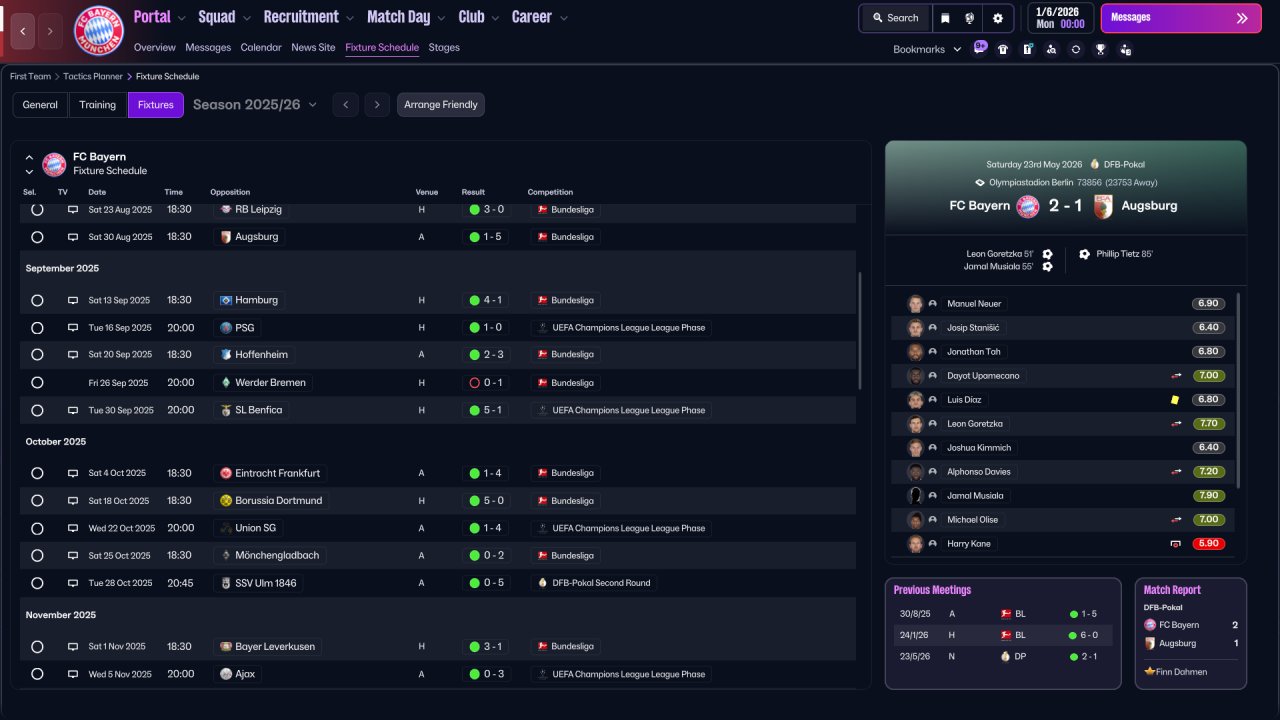This screenshot has height=720, width=1280.
Task: Click the fixture list vertical scrollbar
Action: (x=860, y=330)
